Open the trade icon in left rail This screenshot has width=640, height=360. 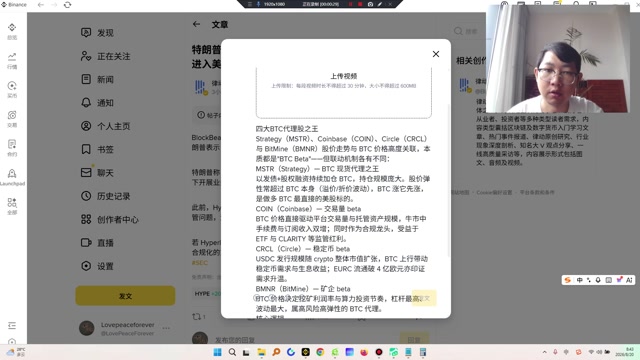(x=12, y=119)
